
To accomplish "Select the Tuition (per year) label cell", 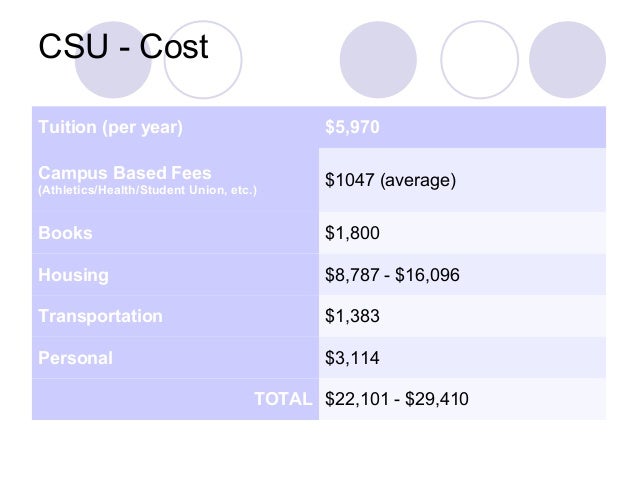I will [x=175, y=127].
